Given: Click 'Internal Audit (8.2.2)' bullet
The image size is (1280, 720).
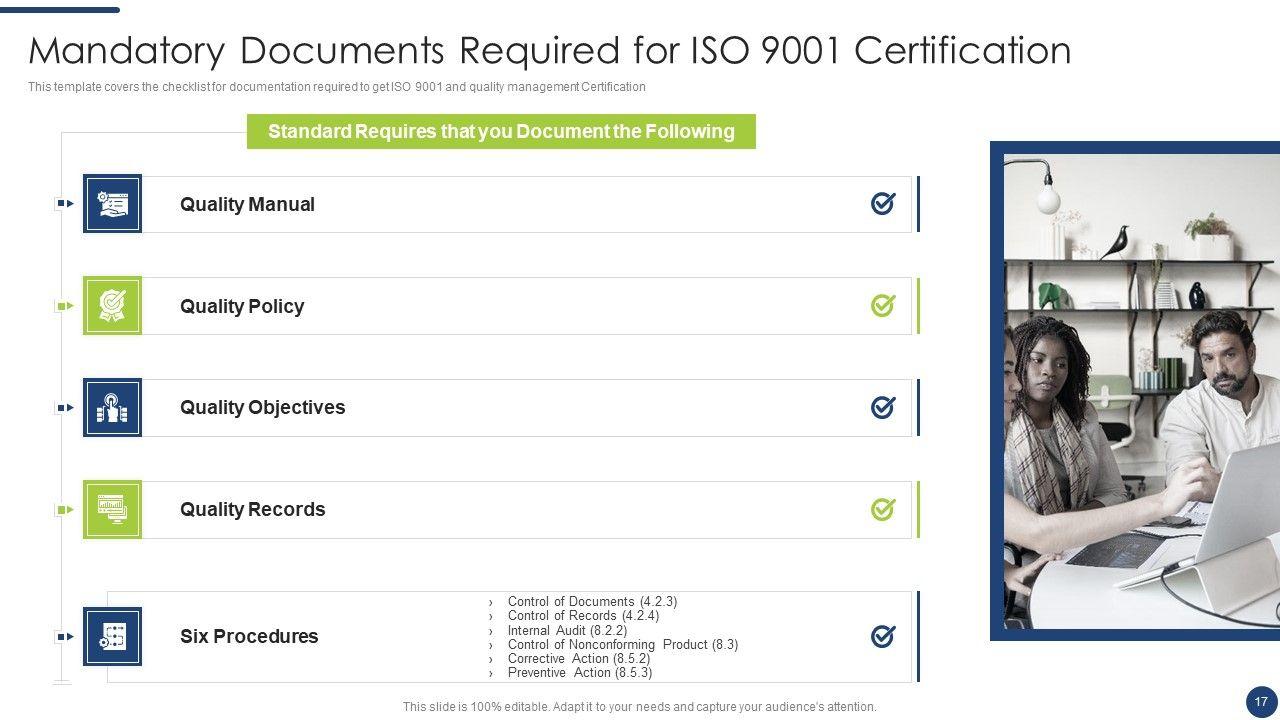Looking at the screenshot, I should click(567, 631).
